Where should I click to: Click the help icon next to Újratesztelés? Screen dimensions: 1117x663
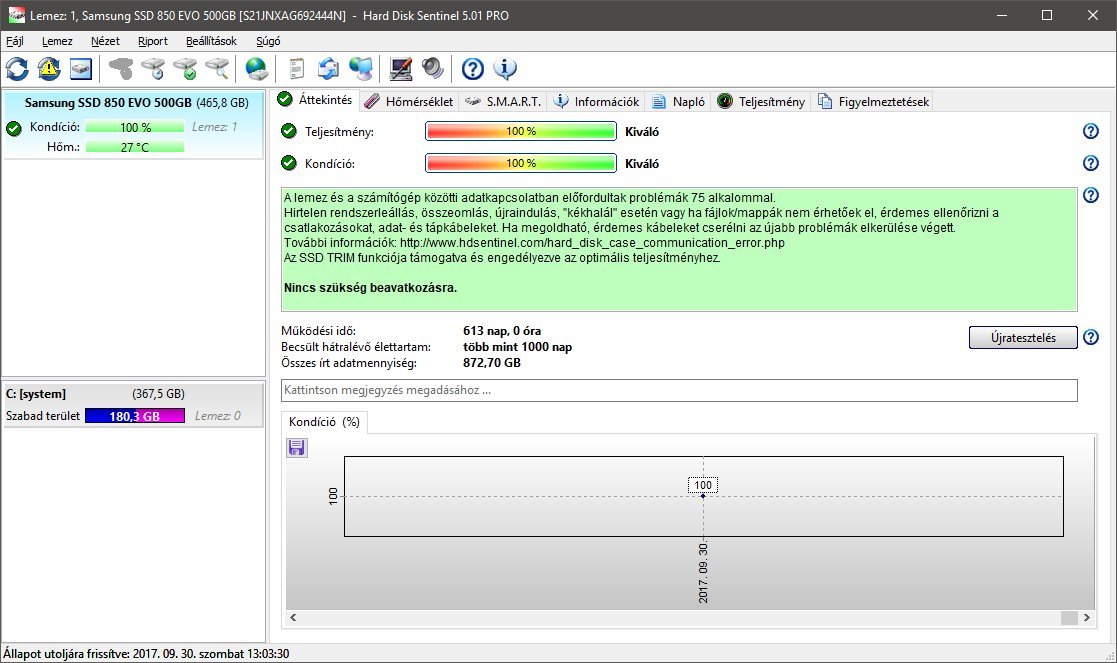[x=1091, y=338]
